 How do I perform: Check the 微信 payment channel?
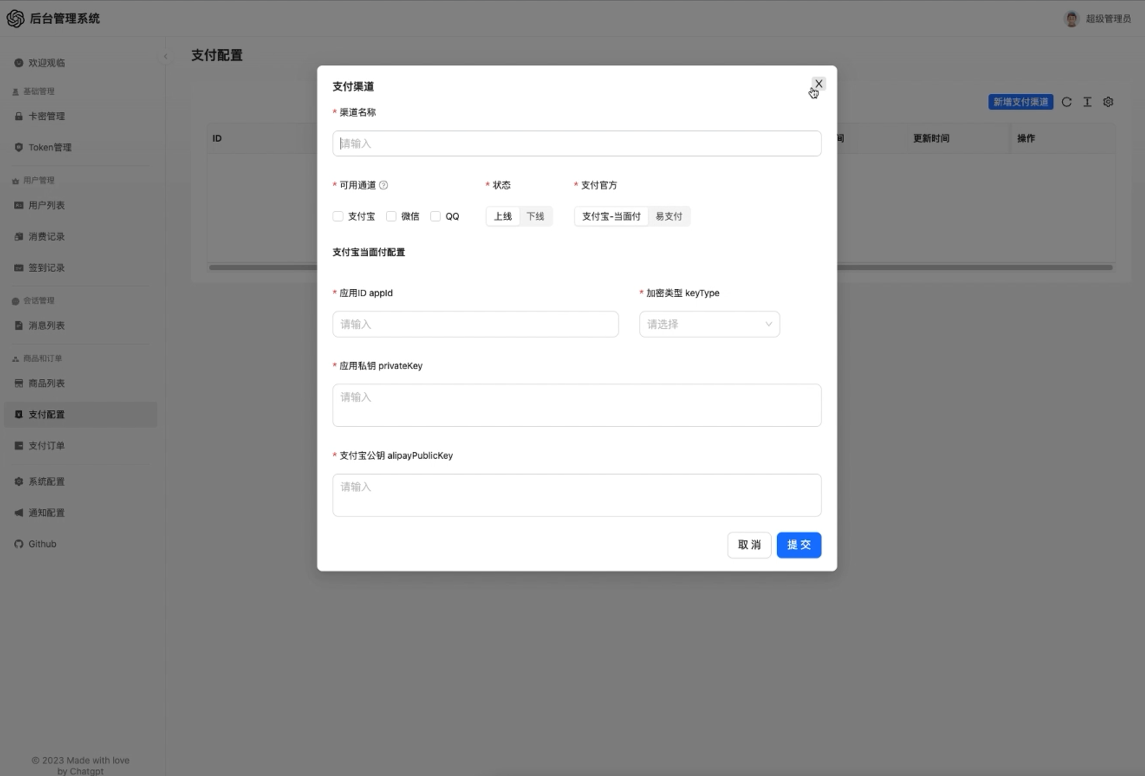tap(391, 215)
